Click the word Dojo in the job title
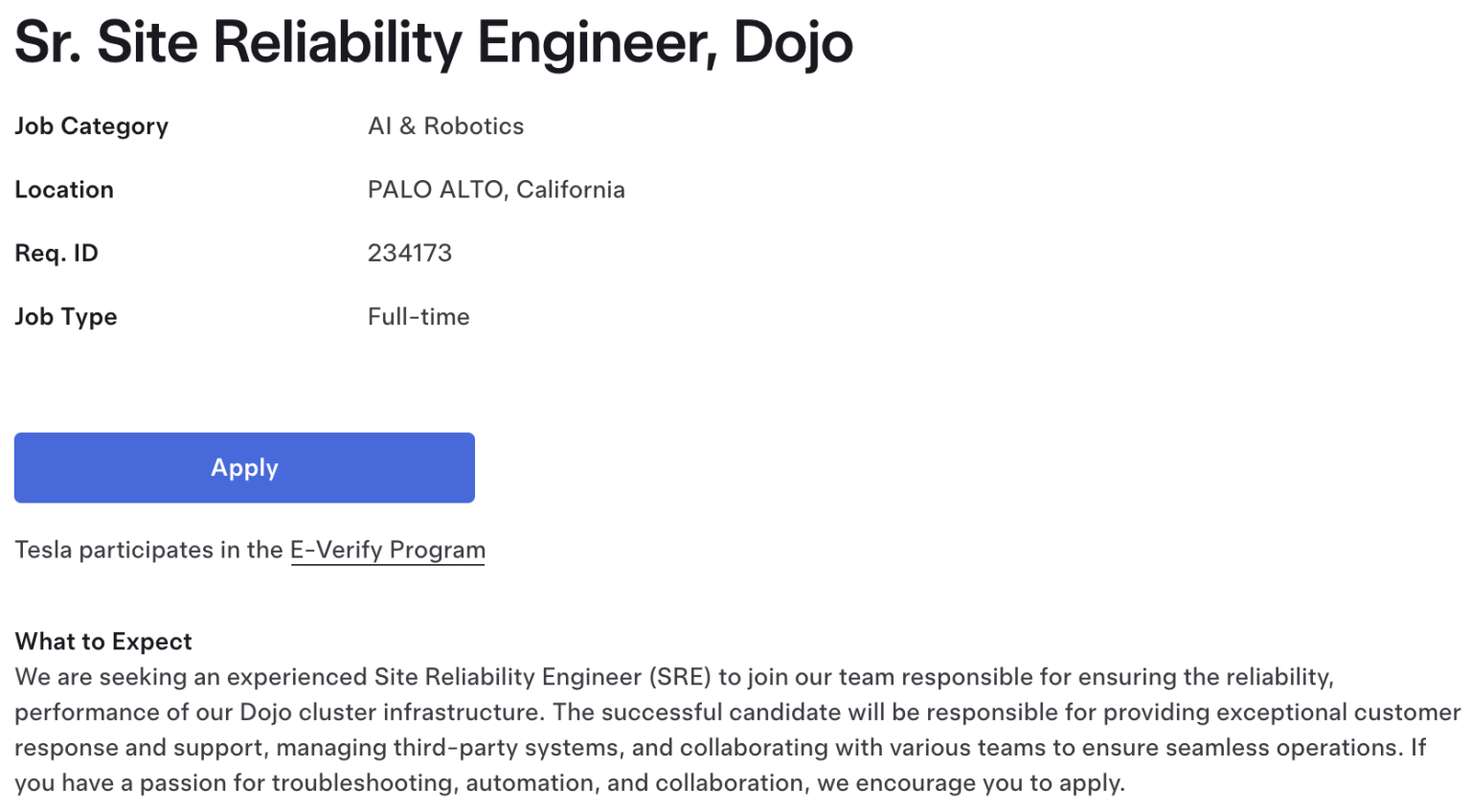Viewport: 1471px width, 812px height. (793, 43)
